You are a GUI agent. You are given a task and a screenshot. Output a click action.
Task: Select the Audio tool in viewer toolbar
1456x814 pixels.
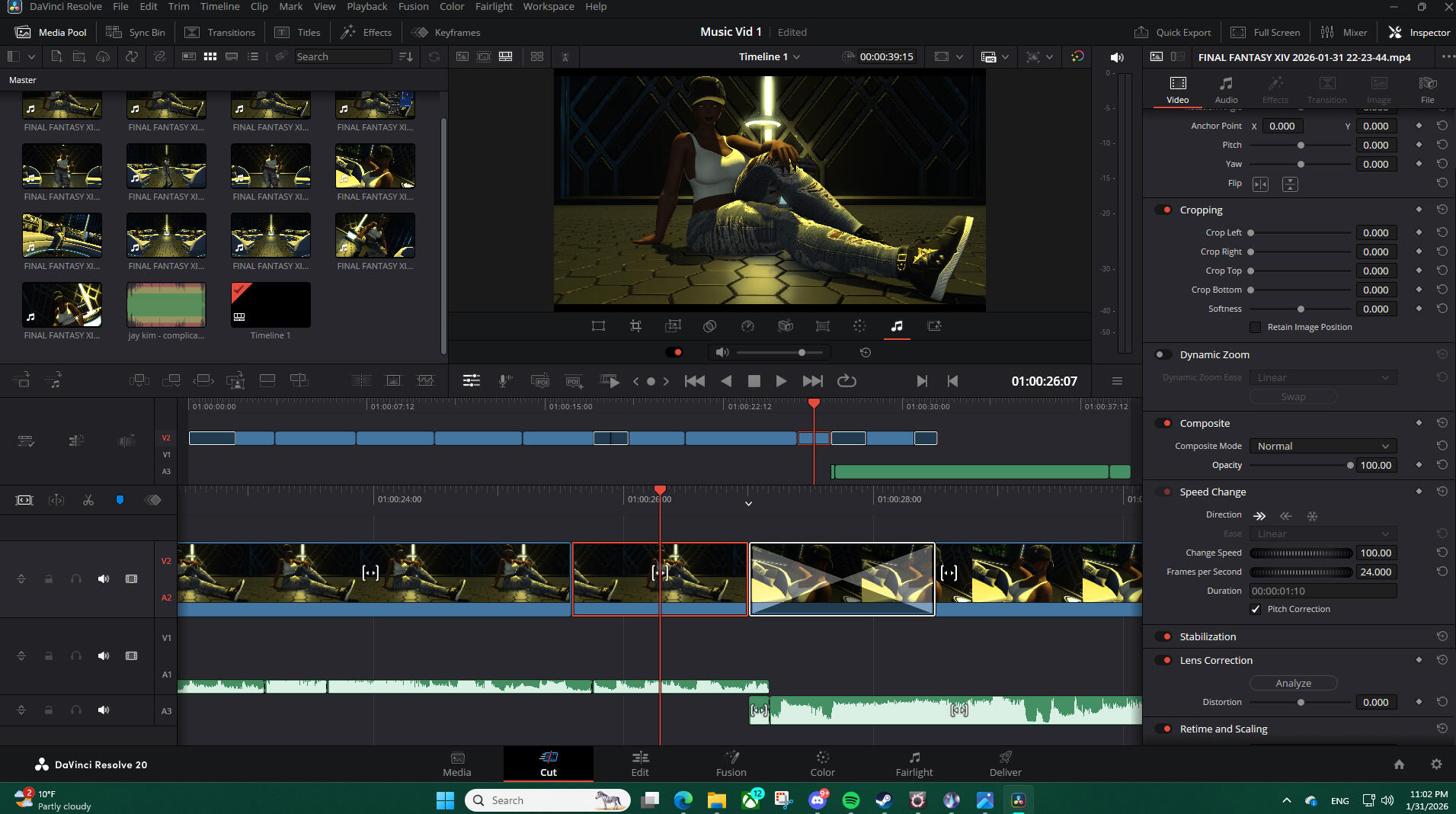[x=897, y=326]
